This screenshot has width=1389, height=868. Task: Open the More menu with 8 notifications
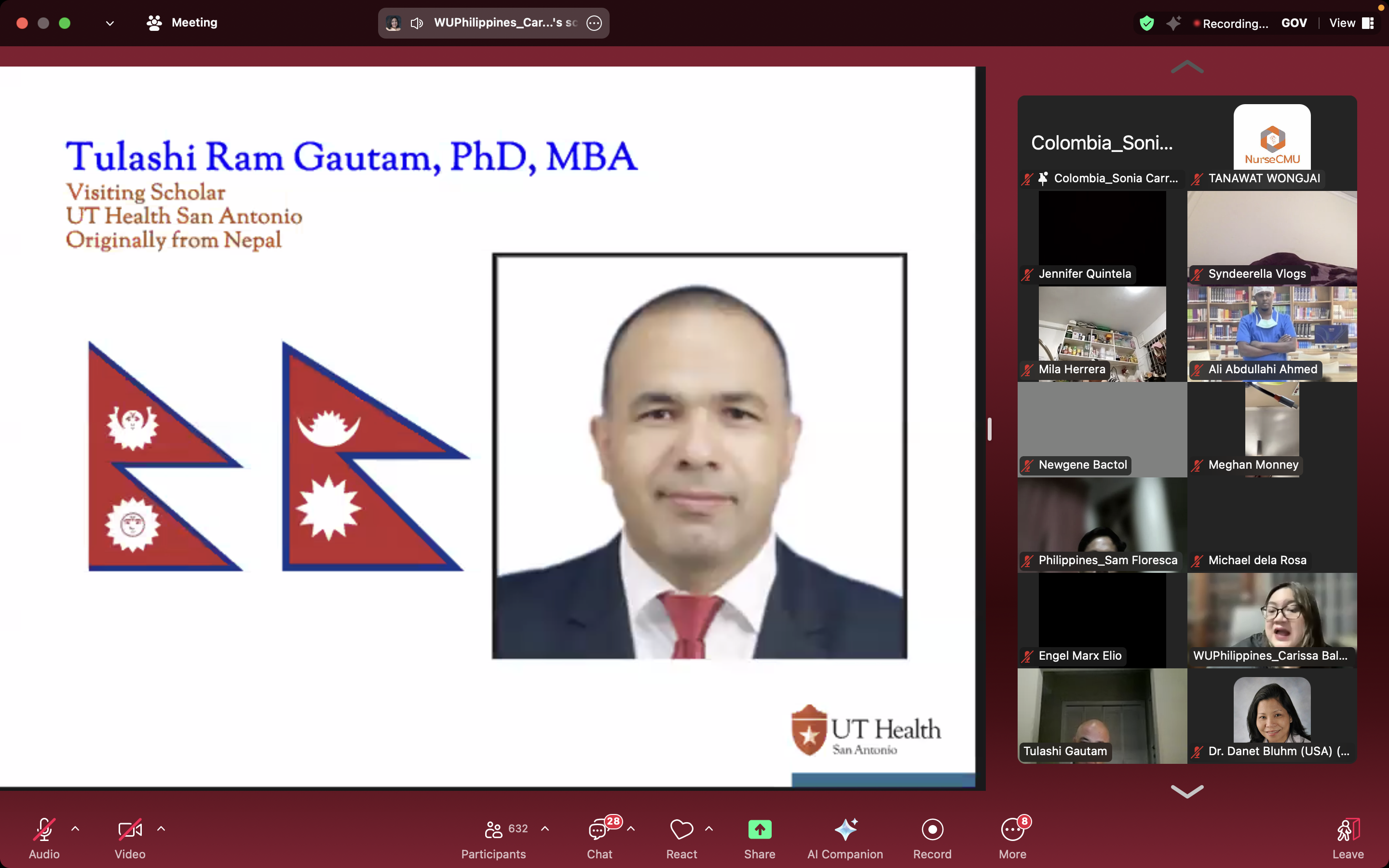click(1012, 829)
